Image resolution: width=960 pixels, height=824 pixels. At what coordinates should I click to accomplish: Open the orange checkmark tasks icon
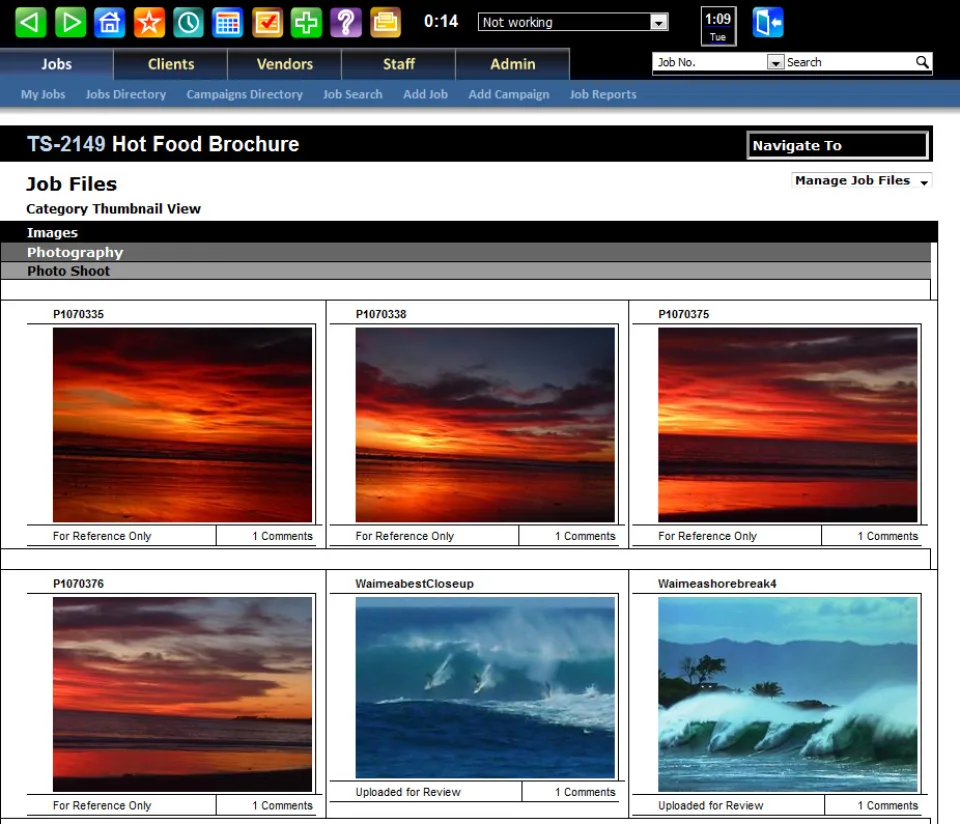point(267,23)
